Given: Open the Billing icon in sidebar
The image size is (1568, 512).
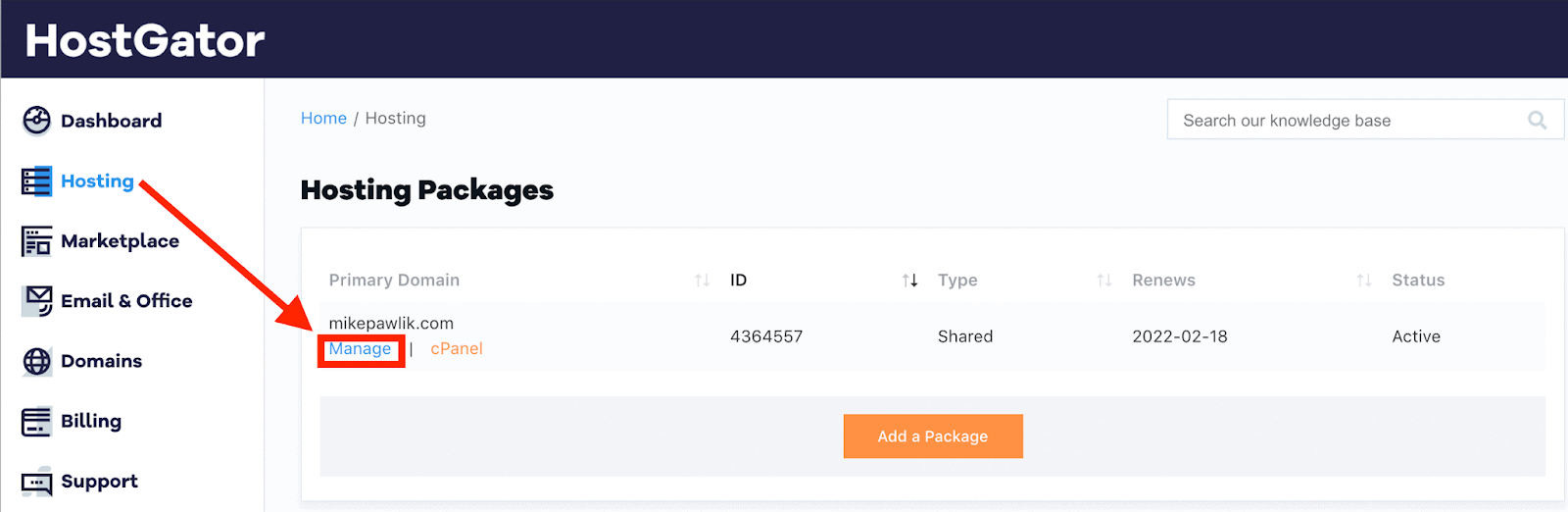Looking at the screenshot, I should 36,422.
